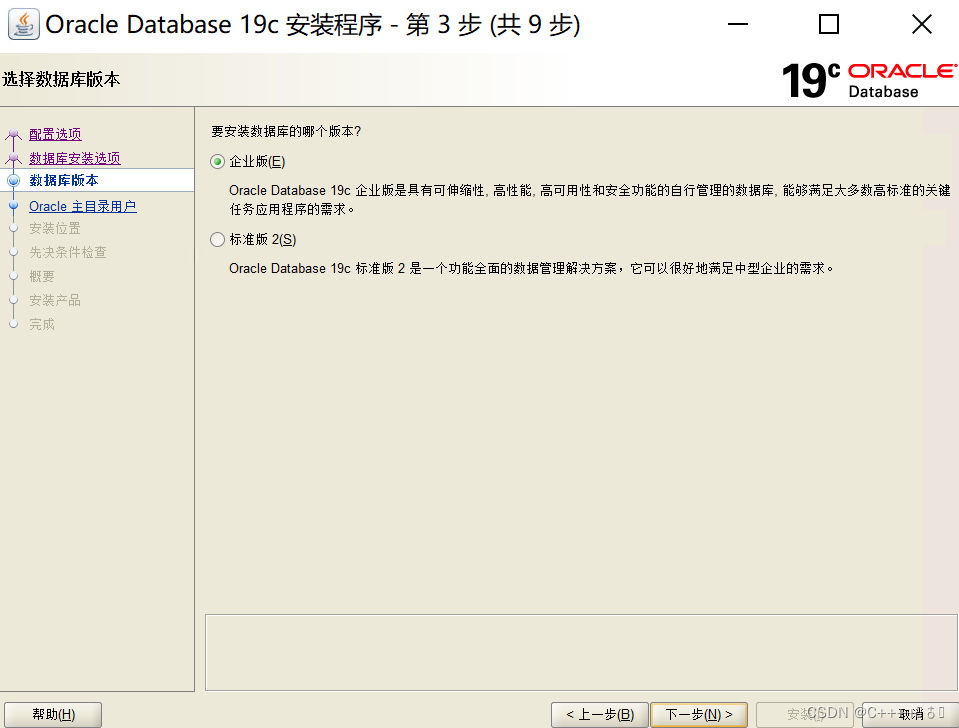Click the 安装位置 step label
This screenshot has width=959, height=728.
pyautogui.click(x=55, y=228)
